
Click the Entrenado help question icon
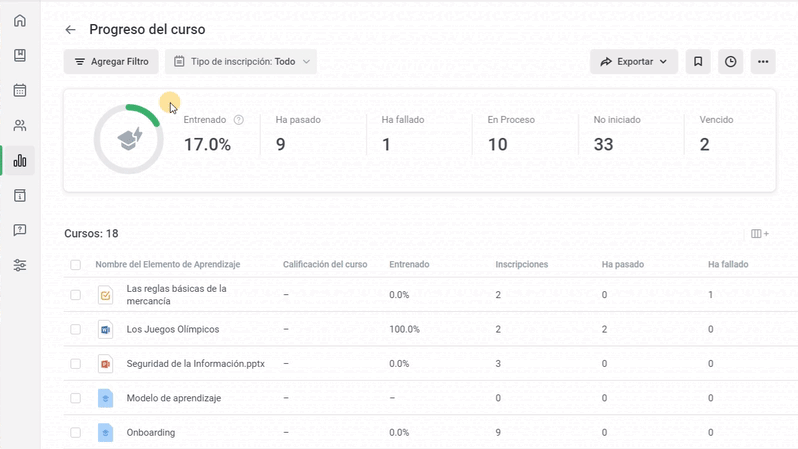239,120
